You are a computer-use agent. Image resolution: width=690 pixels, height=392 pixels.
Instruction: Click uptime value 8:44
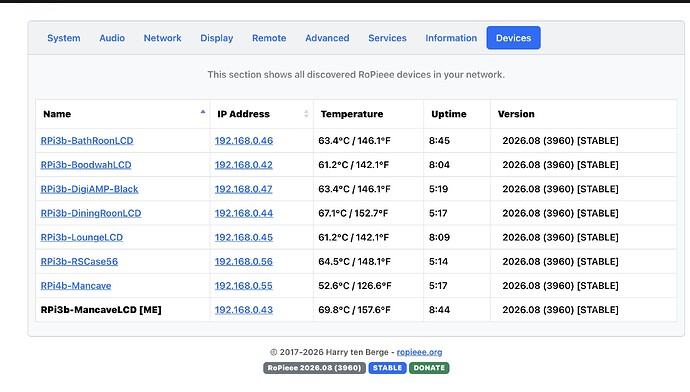tap(439, 310)
